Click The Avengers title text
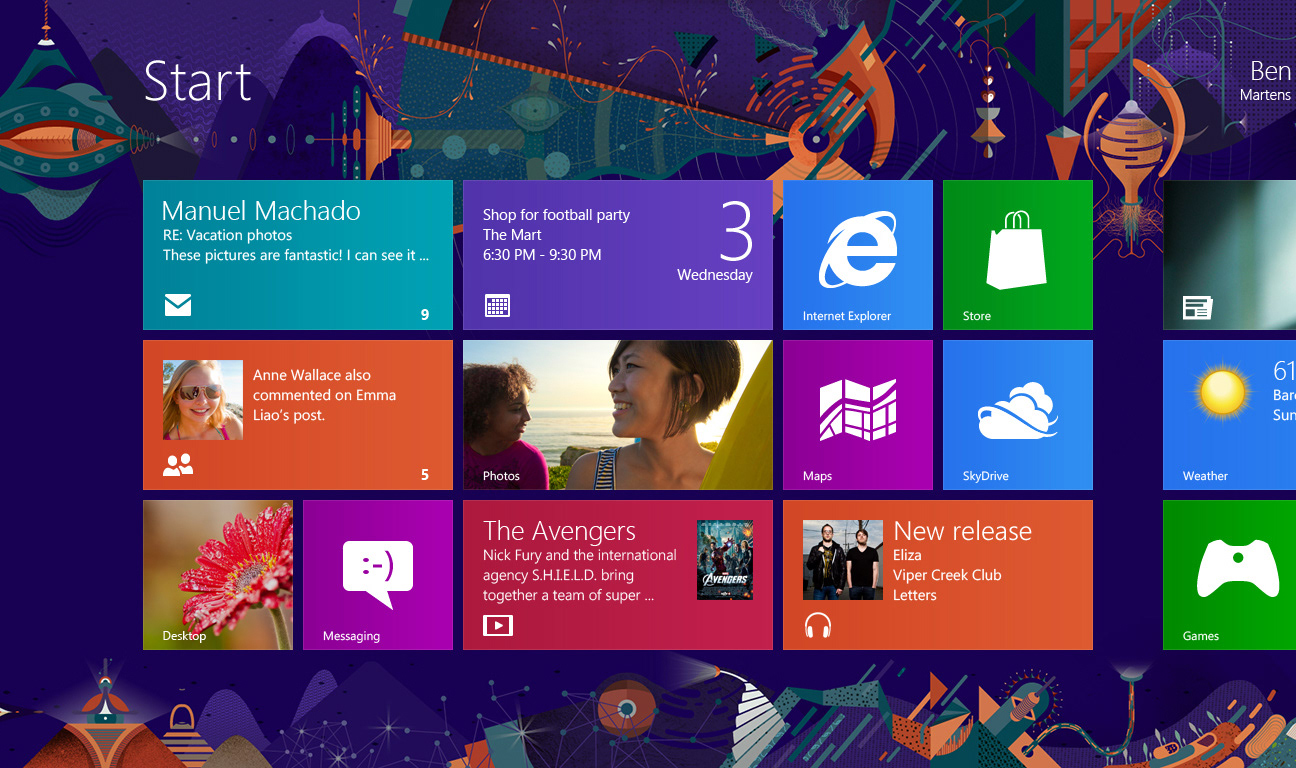This screenshot has width=1296, height=768. 559,531
